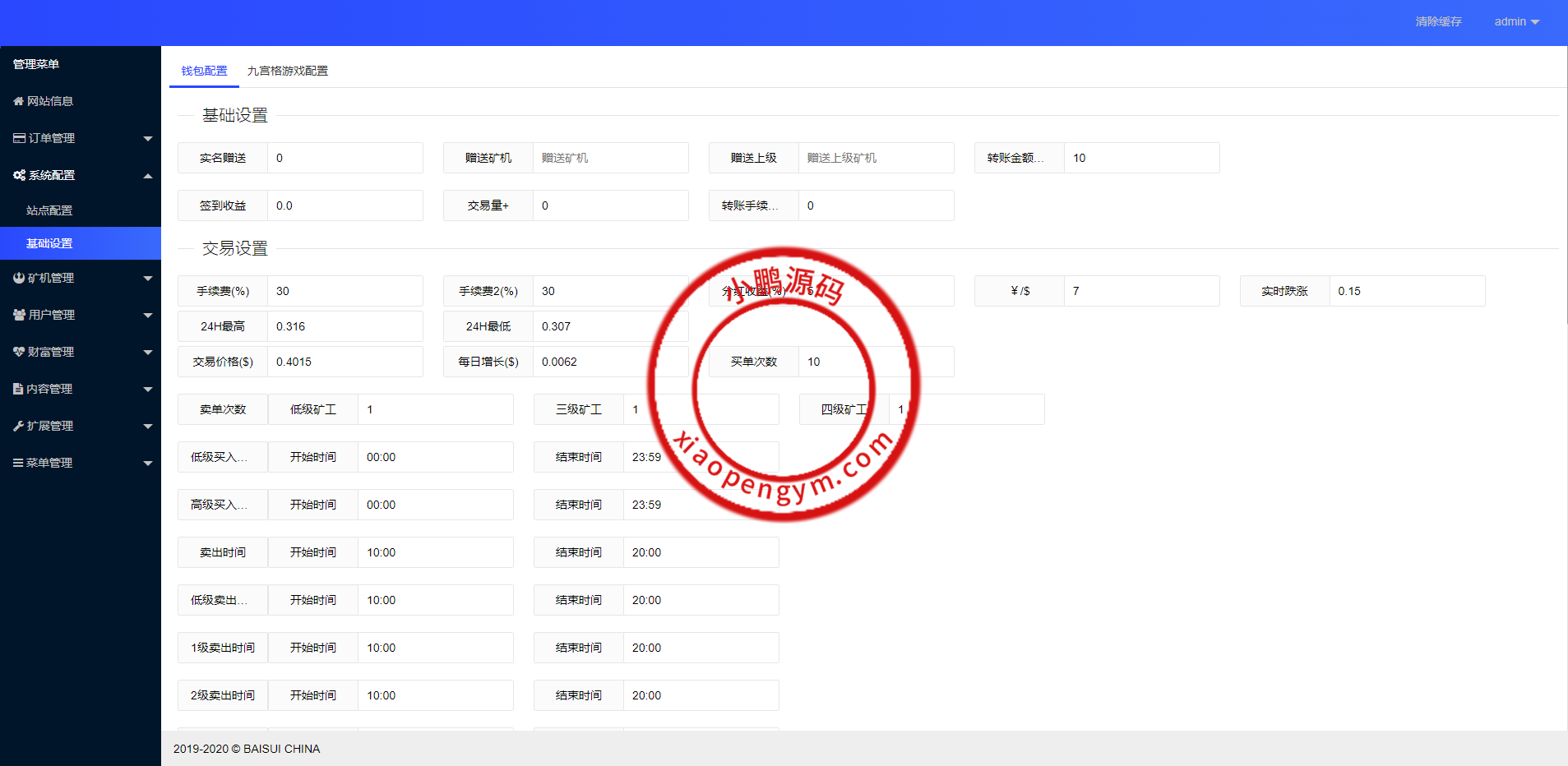Click the 赠送矿机 input field
Screen dimensions: 1568x766
(610, 158)
